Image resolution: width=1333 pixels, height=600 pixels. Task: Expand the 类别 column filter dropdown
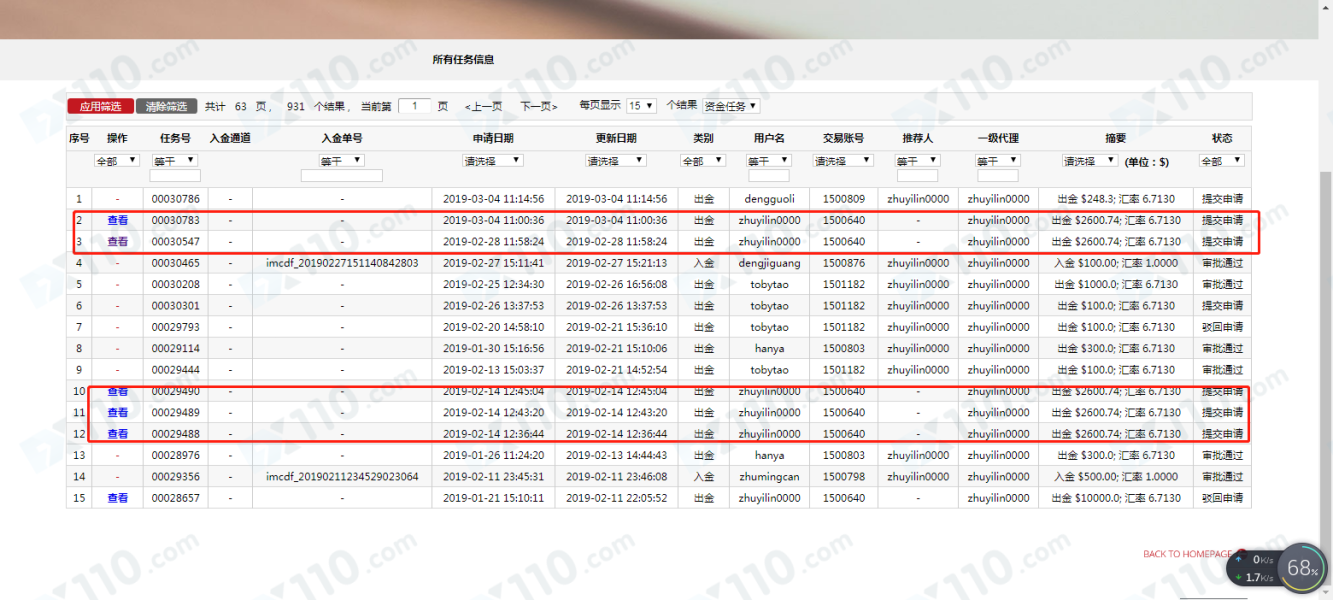pyautogui.click(x=703, y=161)
